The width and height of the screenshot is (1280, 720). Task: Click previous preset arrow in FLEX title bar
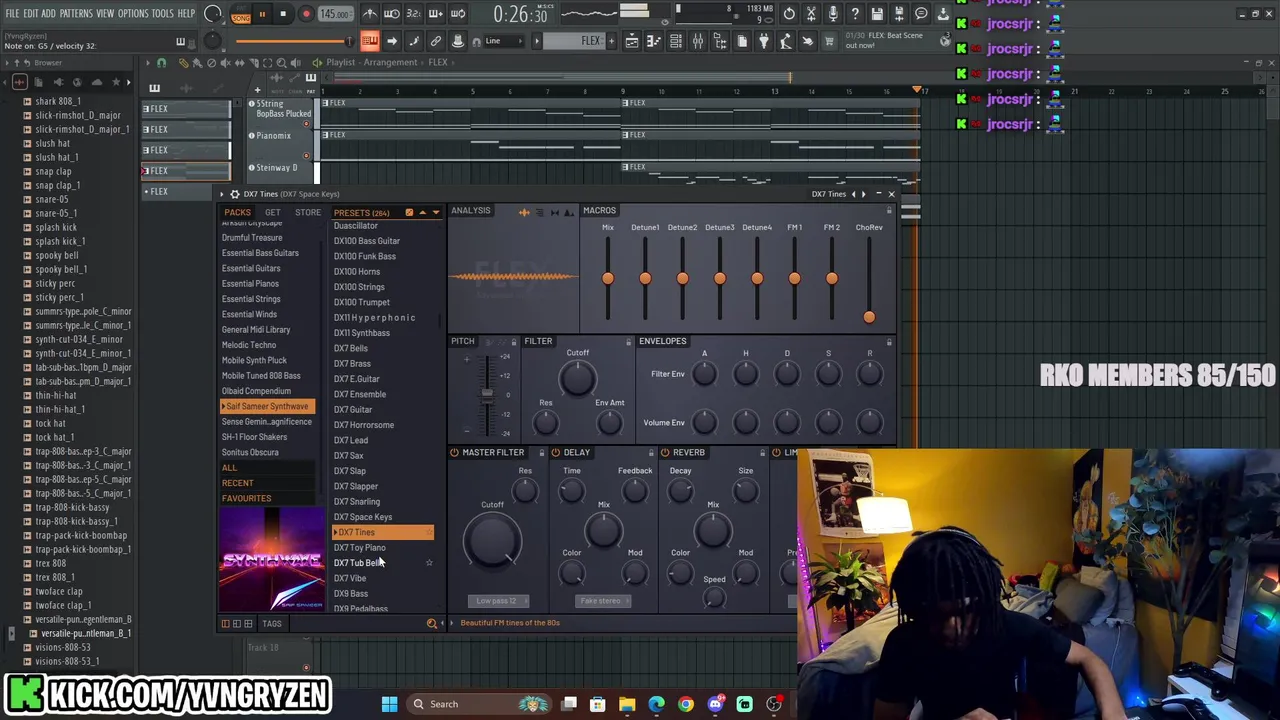point(853,194)
